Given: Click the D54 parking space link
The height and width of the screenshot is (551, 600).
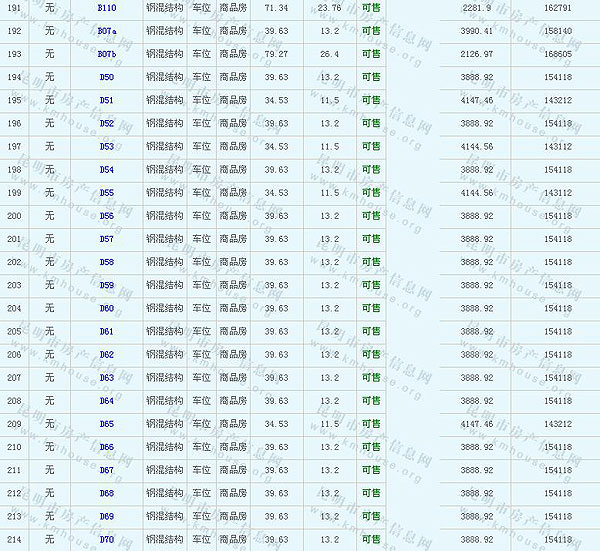Looking at the screenshot, I should click(x=107, y=170).
